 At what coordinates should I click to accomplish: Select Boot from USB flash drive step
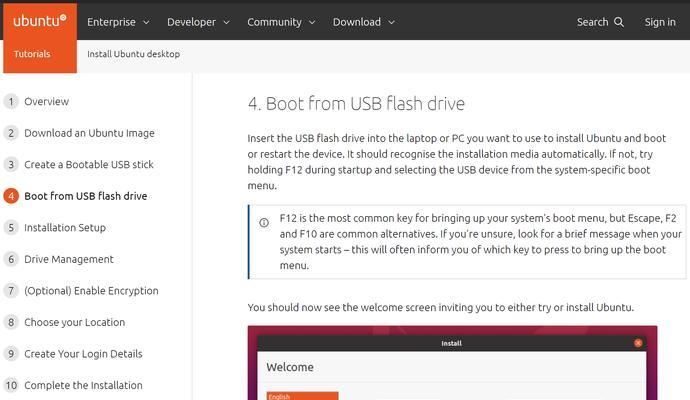click(86, 196)
